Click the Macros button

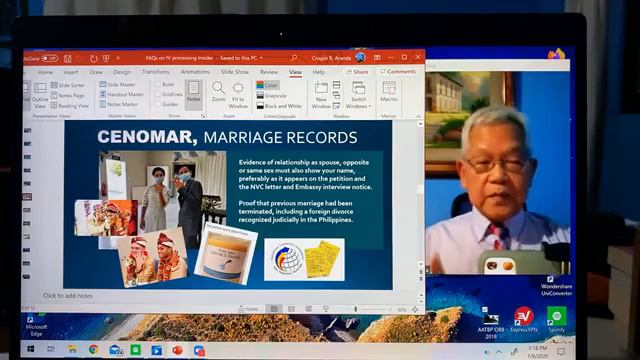click(x=389, y=91)
